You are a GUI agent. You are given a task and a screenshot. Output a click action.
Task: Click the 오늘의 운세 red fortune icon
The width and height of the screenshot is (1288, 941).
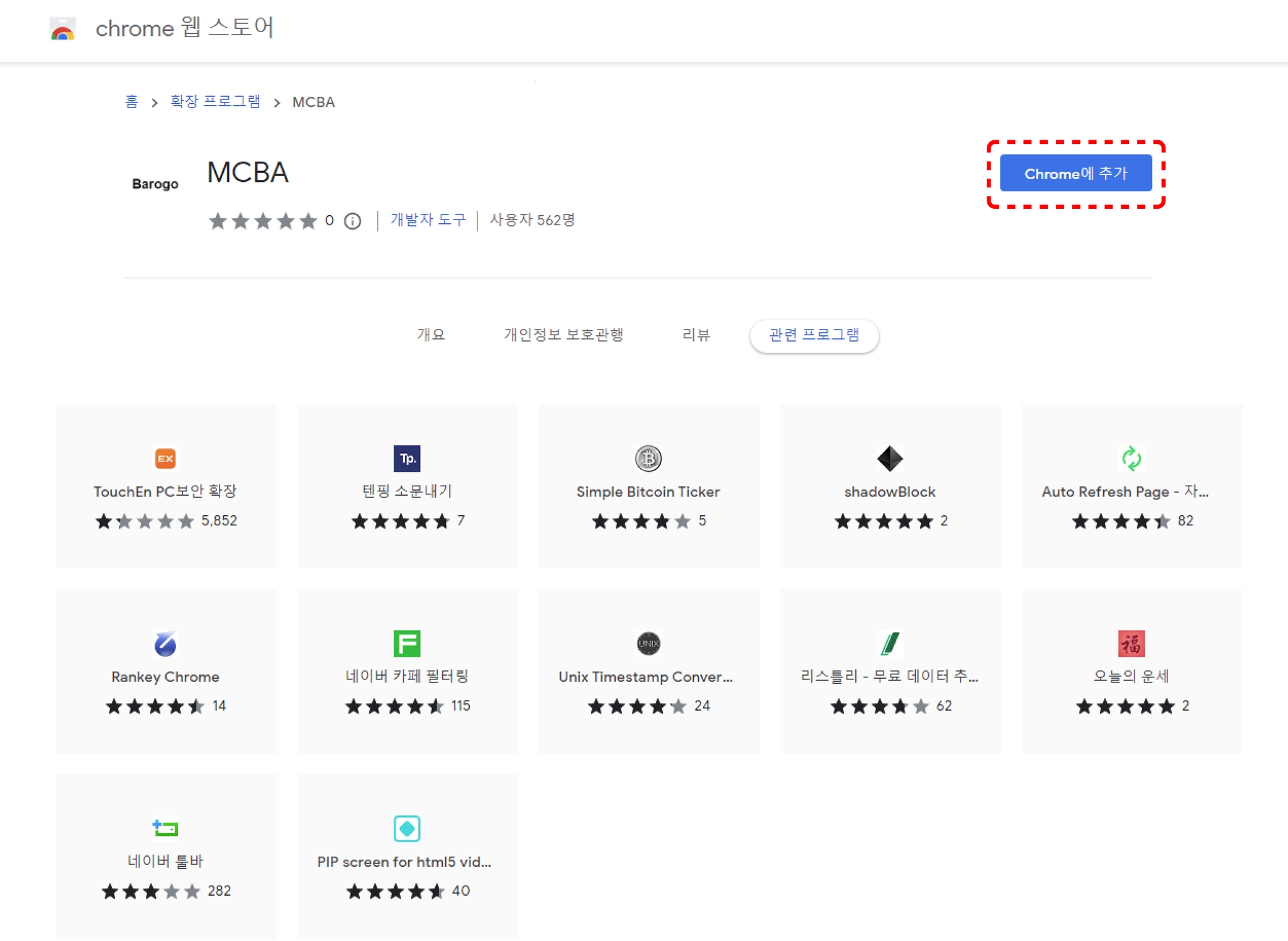1131,643
